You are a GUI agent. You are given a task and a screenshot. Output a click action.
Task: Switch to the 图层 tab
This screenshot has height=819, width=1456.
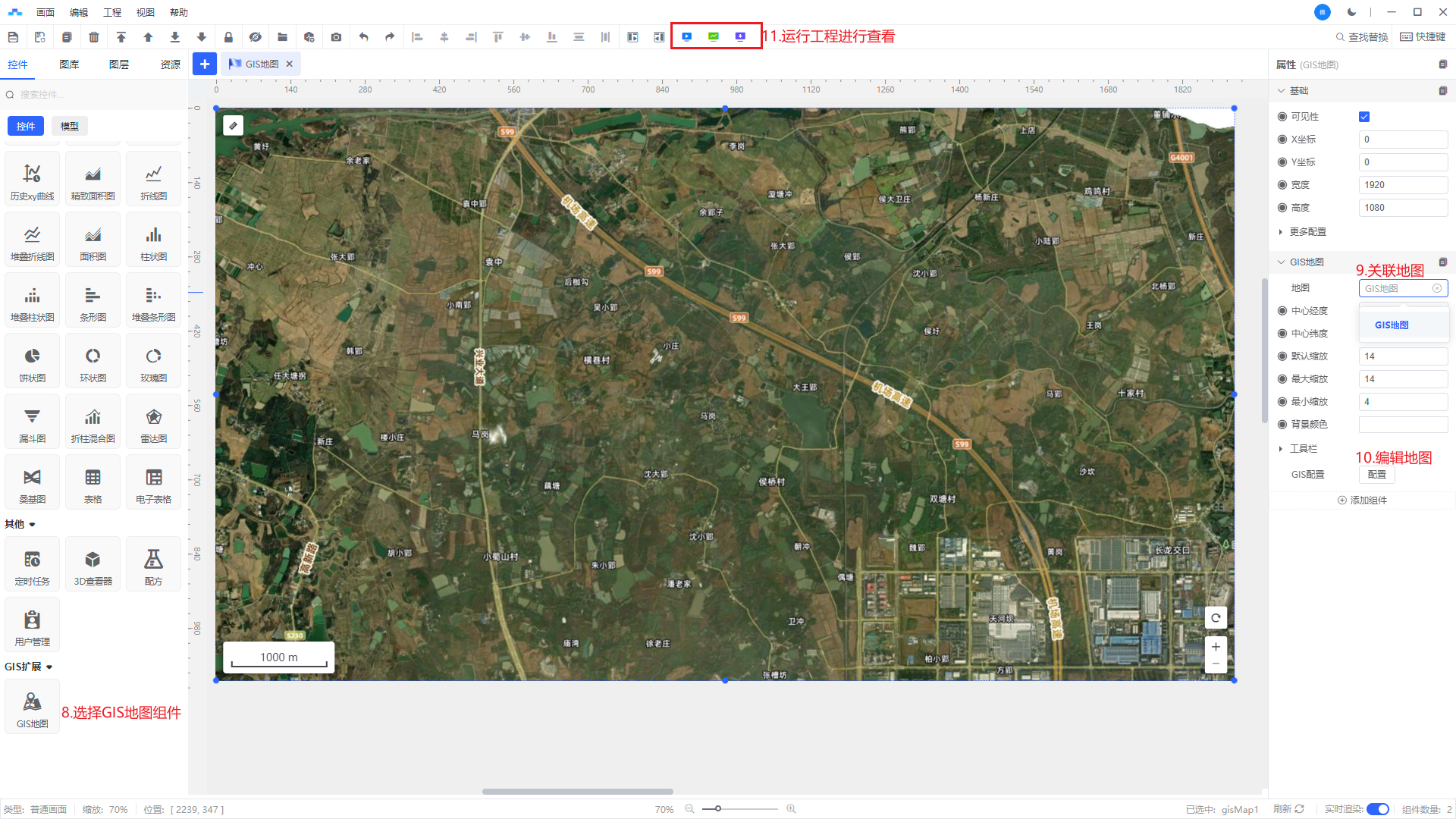pyautogui.click(x=119, y=64)
